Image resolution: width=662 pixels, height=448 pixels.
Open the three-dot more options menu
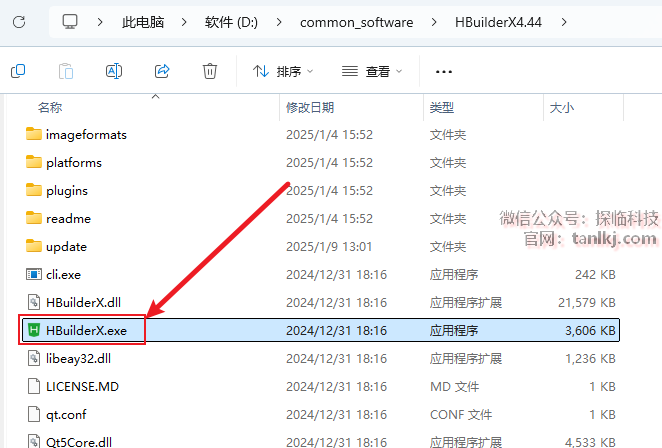click(x=444, y=72)
